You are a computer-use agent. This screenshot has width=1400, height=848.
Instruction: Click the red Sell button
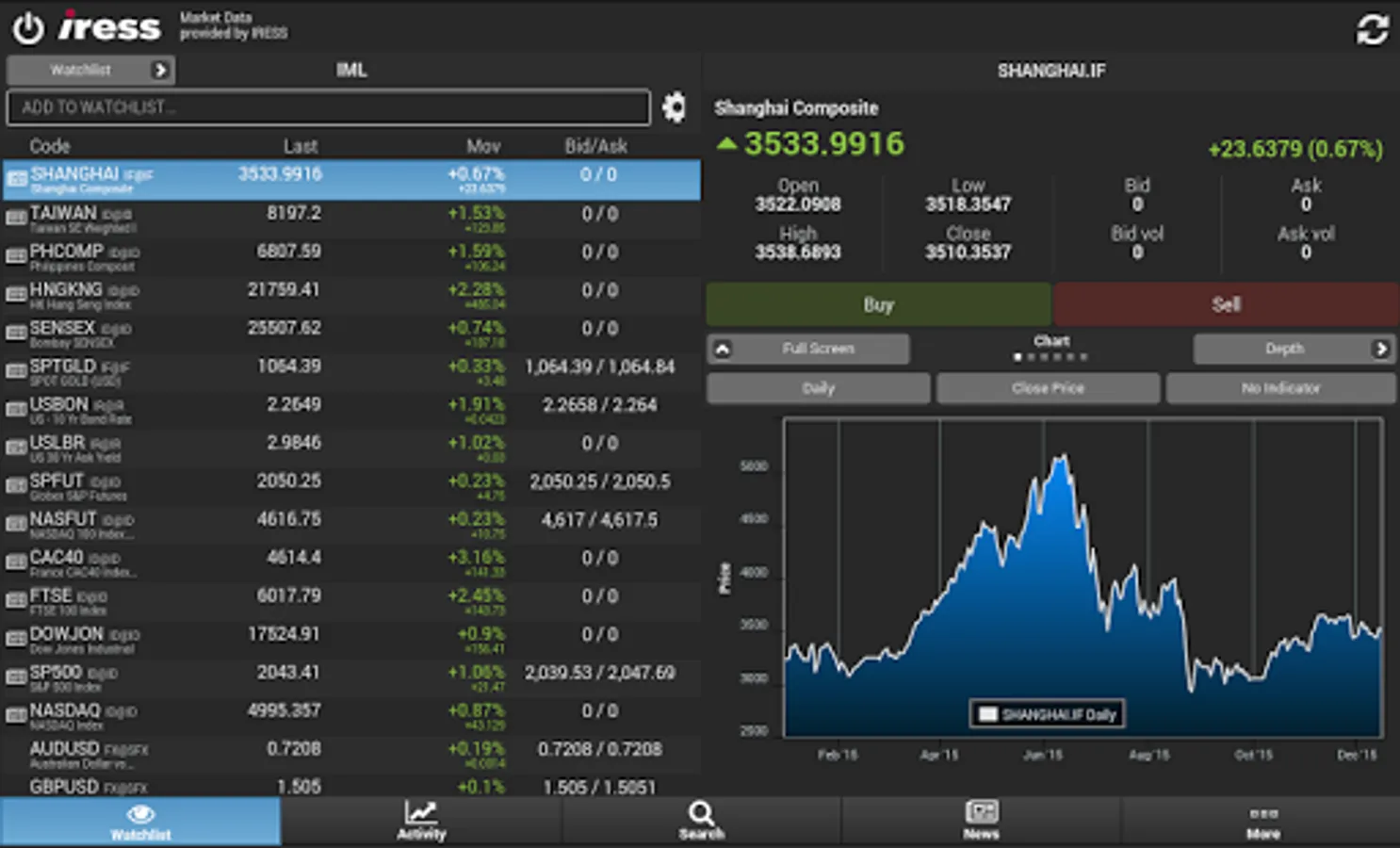[x=1226, y=304]
